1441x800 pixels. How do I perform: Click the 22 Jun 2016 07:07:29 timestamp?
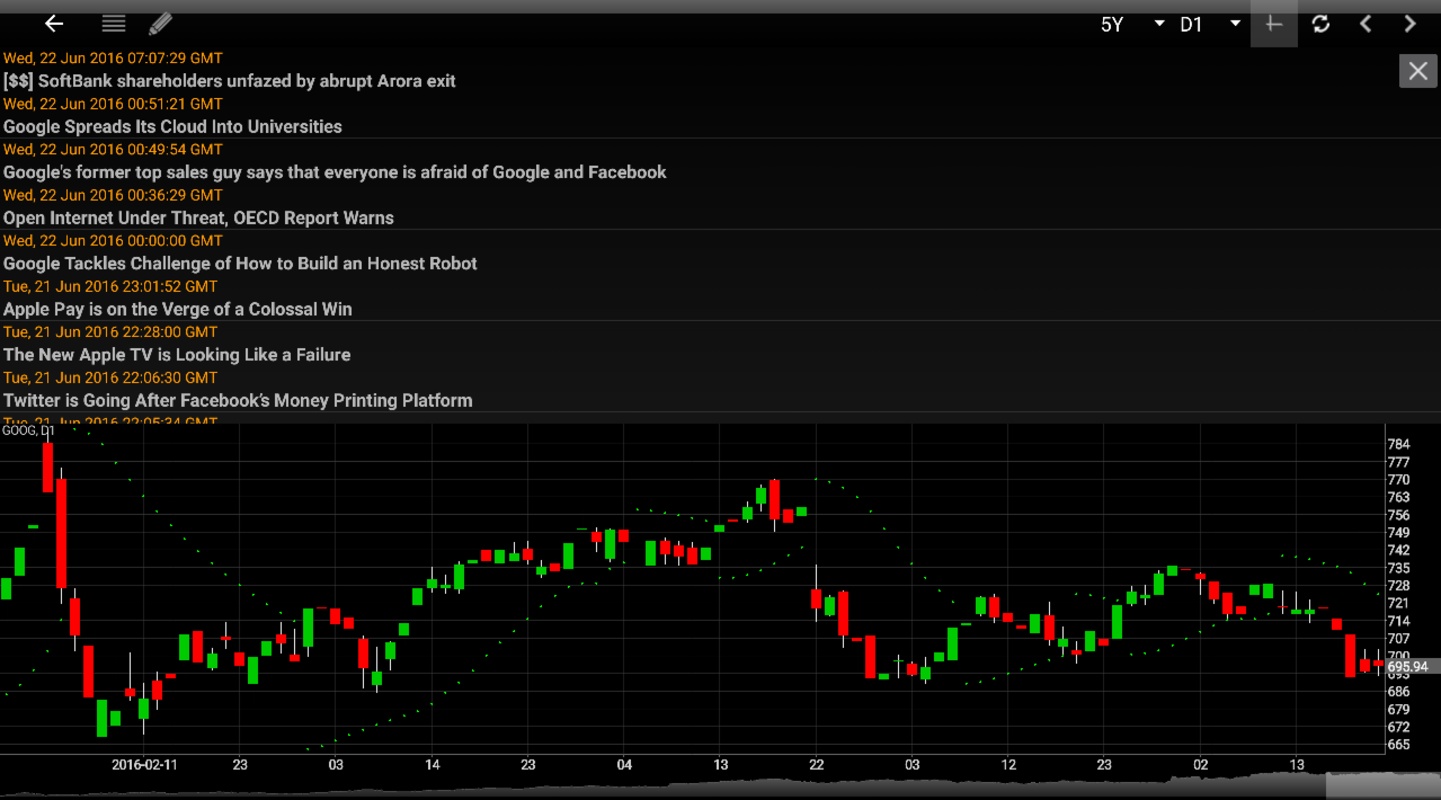[113, 58]
